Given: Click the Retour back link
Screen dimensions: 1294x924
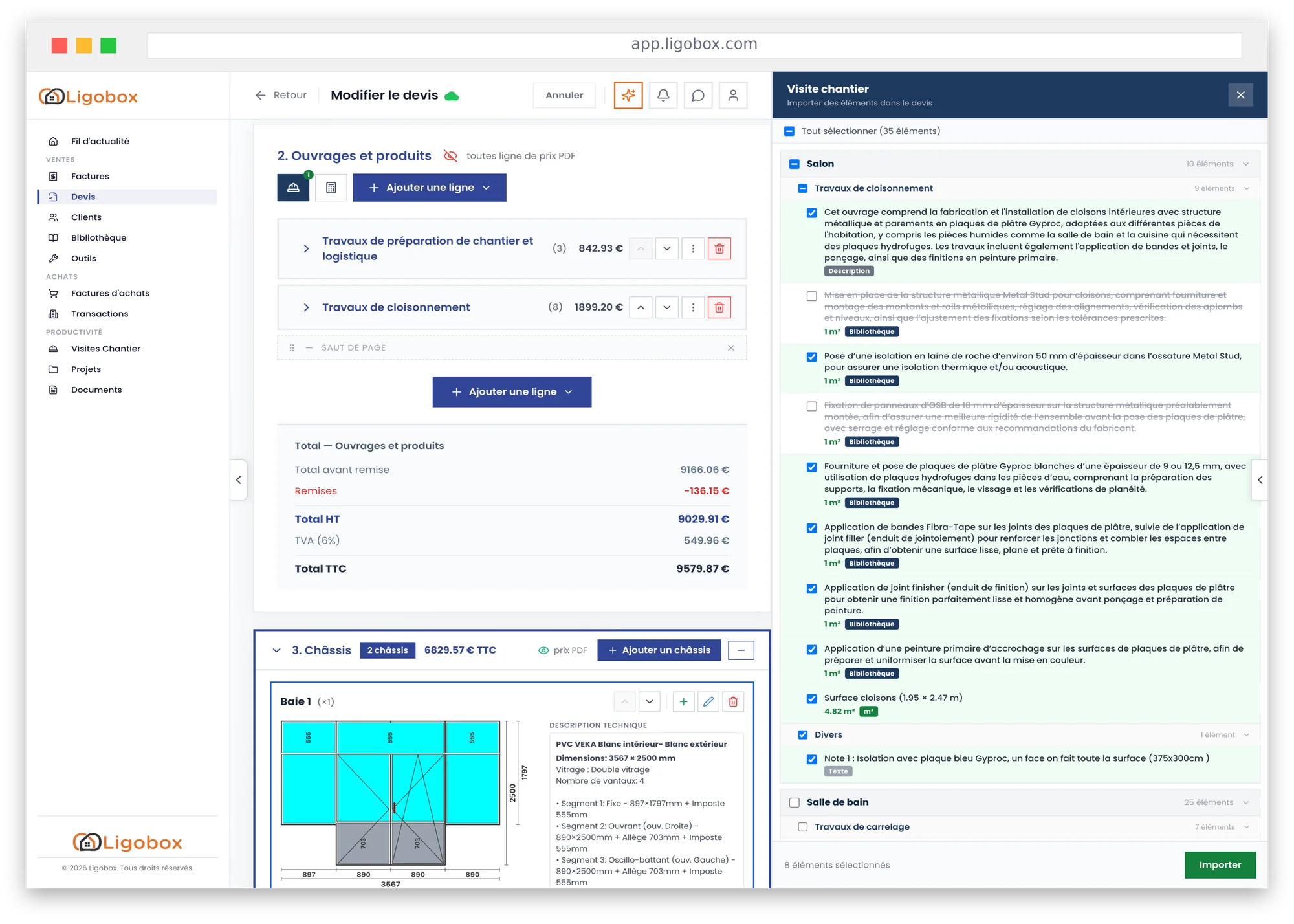Looking at the screenshot, I should [281, 95].
